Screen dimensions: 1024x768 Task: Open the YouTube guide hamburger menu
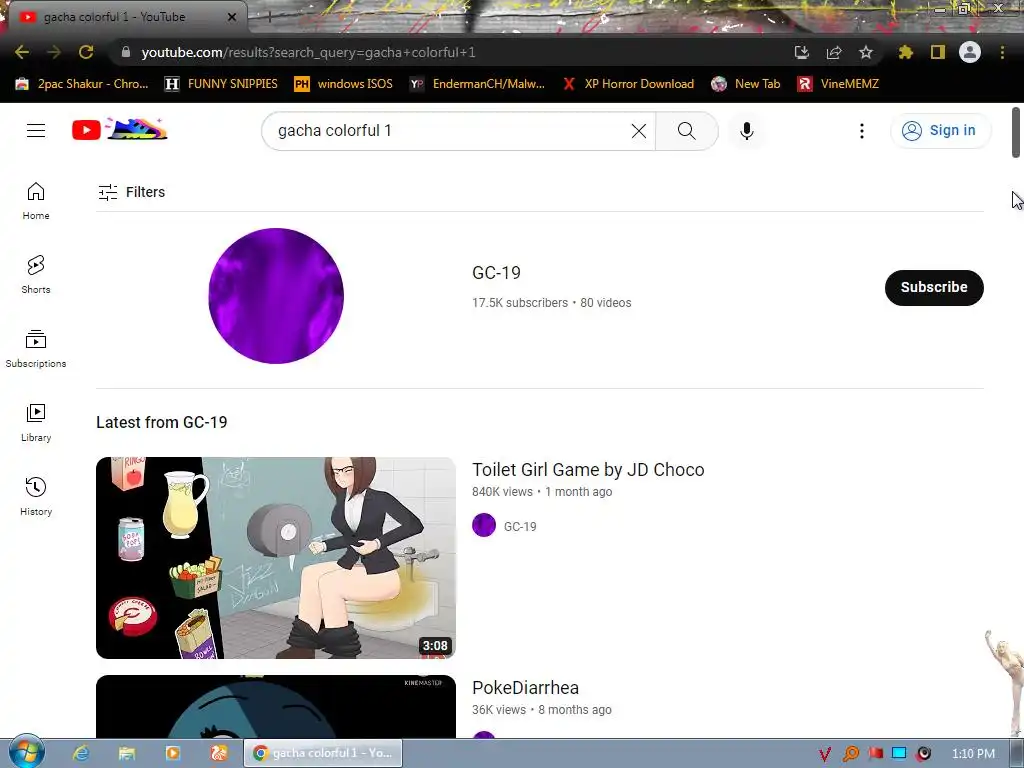point(36,131)
